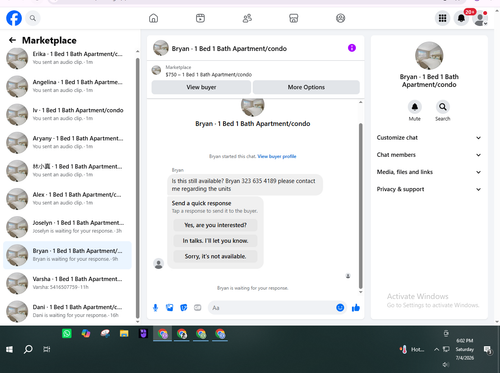Viewport: 500px width, 373px height.
Task: Click the More Options button
Action: tap(306, 87)
